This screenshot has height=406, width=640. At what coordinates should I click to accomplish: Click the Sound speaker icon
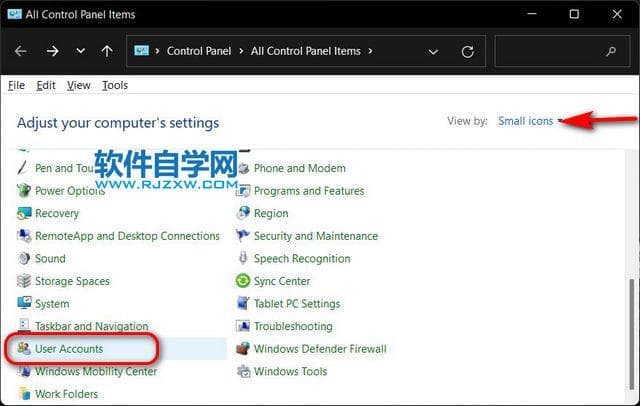click(x=25, y=258)
